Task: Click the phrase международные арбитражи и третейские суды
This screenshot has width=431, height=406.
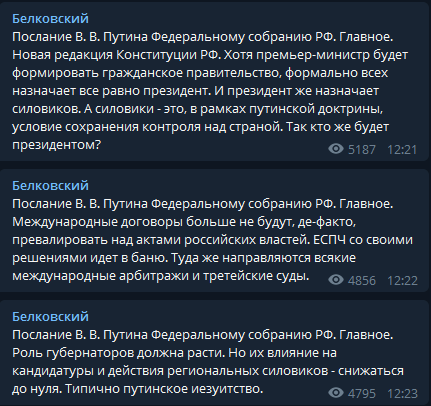Action: (x=161, y=276)
